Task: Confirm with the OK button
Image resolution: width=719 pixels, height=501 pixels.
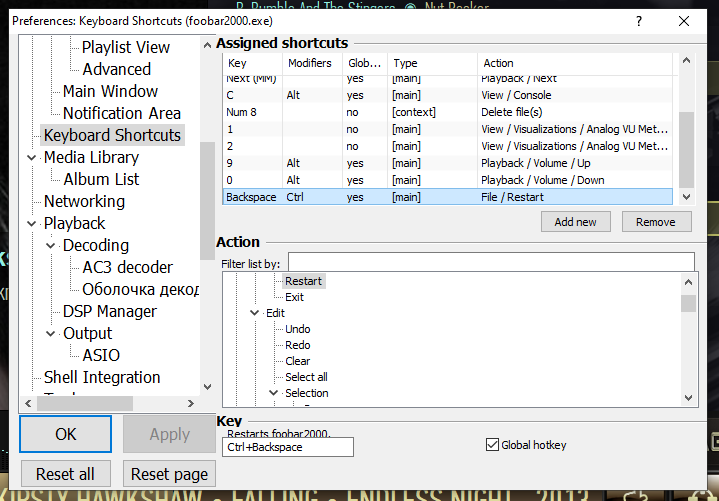Action: point(66,434)
